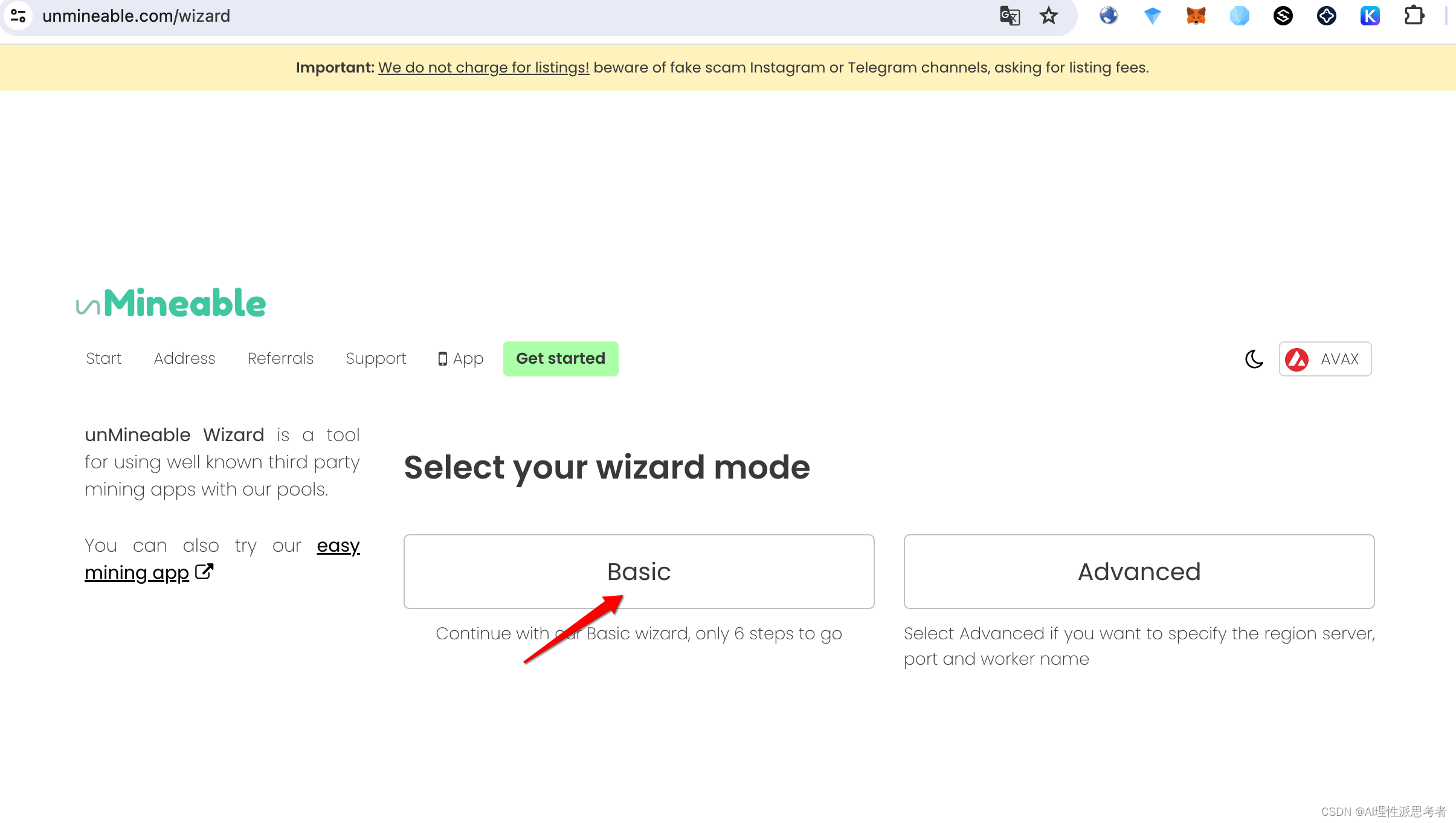The width and height of the screenshot is (1456, 823).
Task: Click the browser extensions puzzle icon
Action: [x=1414, y=16]
